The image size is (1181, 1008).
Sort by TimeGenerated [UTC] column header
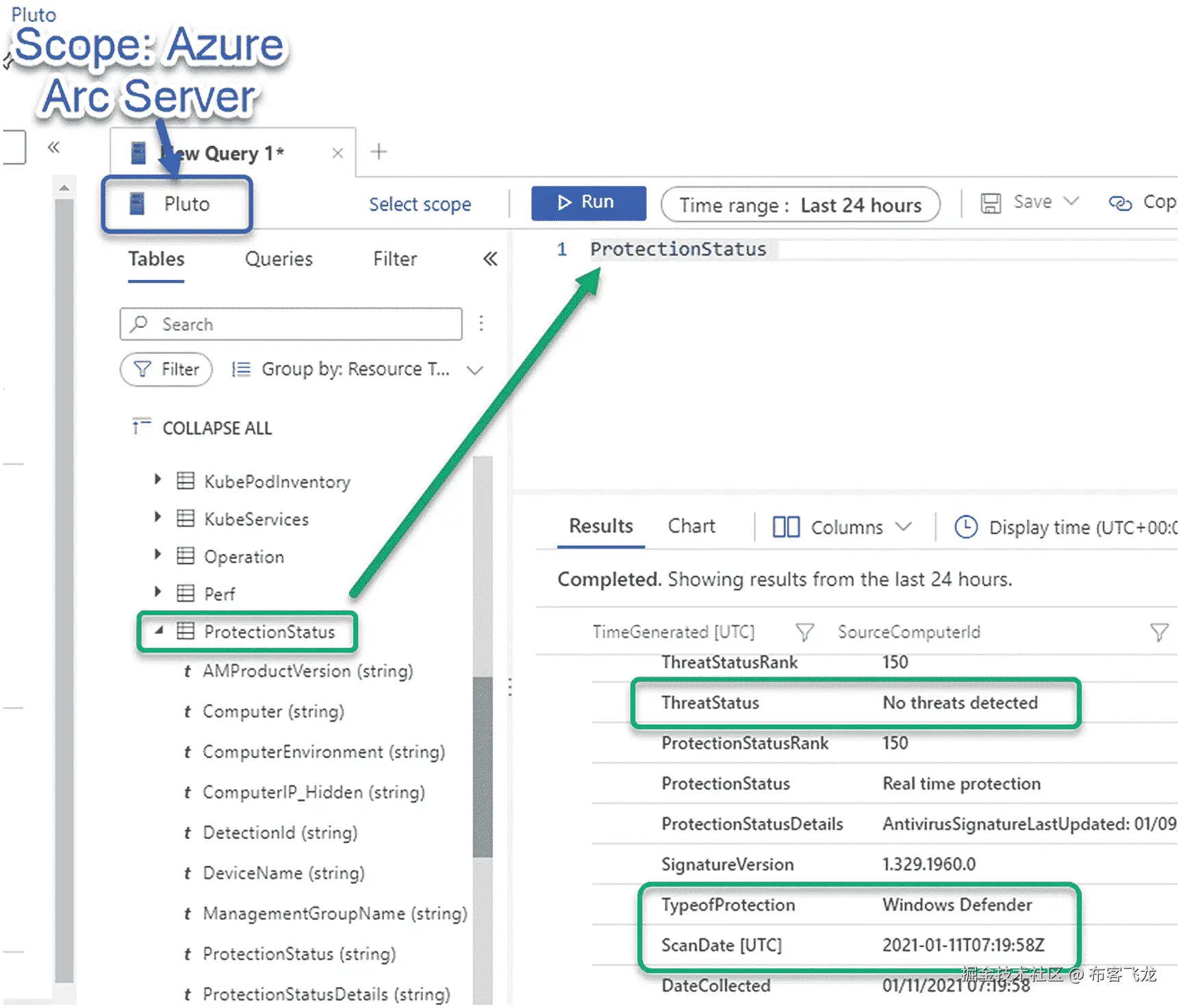pos(674,631)
